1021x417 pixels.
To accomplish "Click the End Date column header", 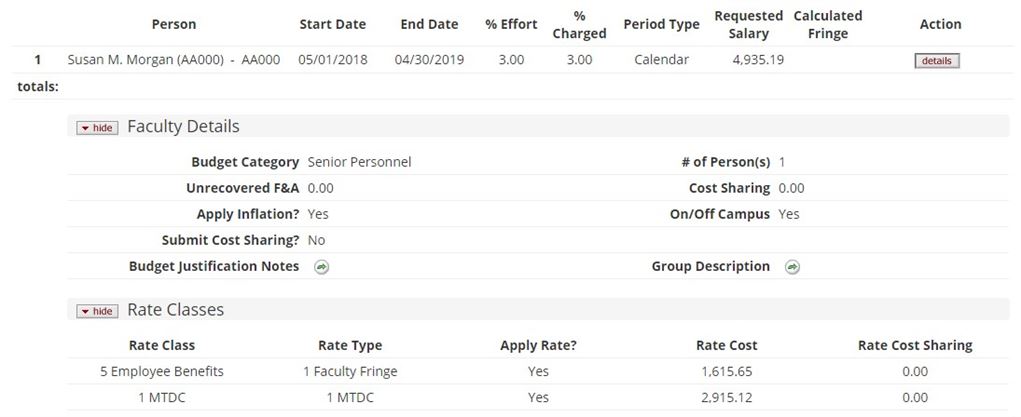I will click(429, 24).
